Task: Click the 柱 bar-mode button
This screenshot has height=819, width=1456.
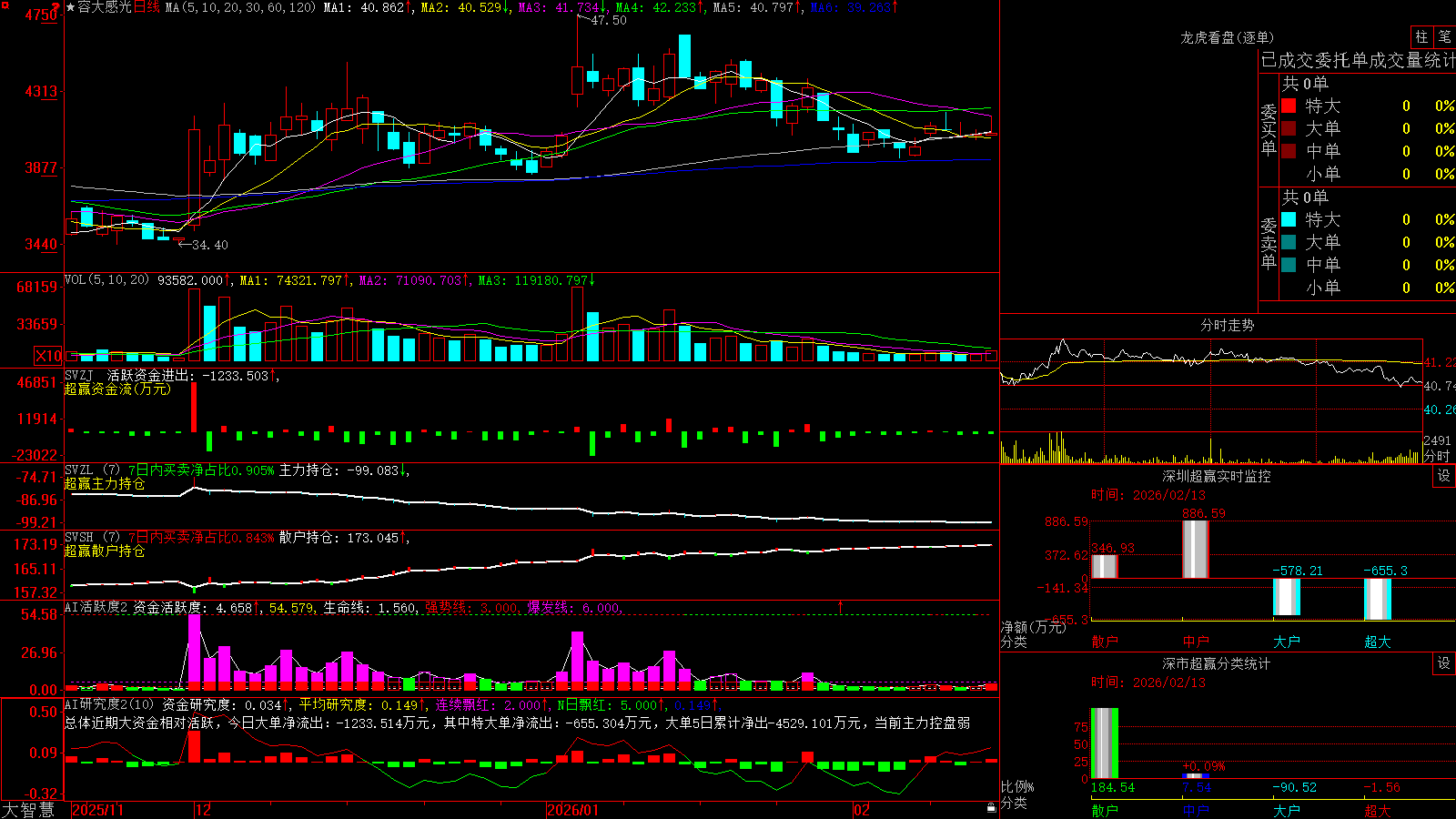Action: 1421,37
